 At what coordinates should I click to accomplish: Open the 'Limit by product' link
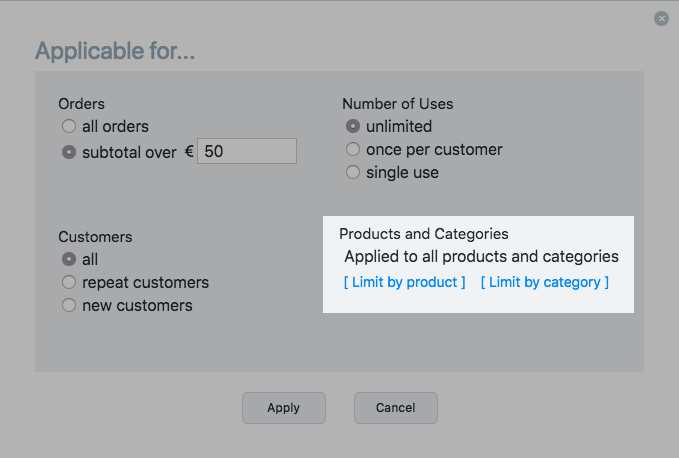404,282
